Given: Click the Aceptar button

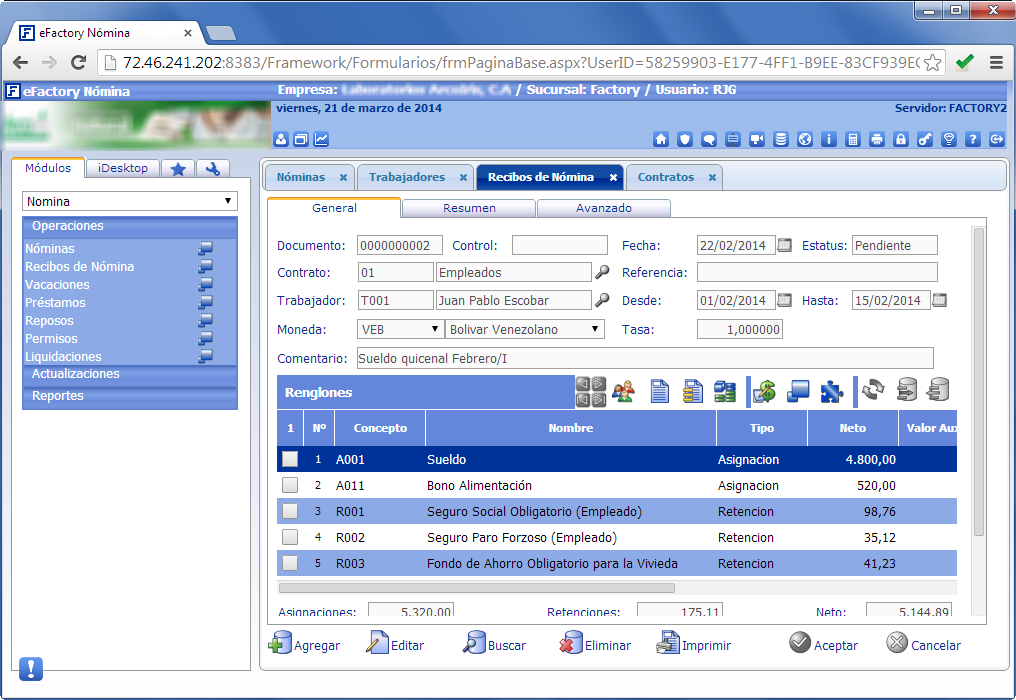Looking at the screenshot, I should [824, 644].
